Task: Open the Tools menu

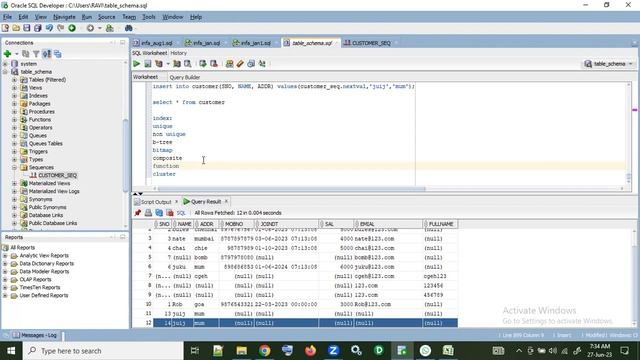Action: tap(149, 17)
